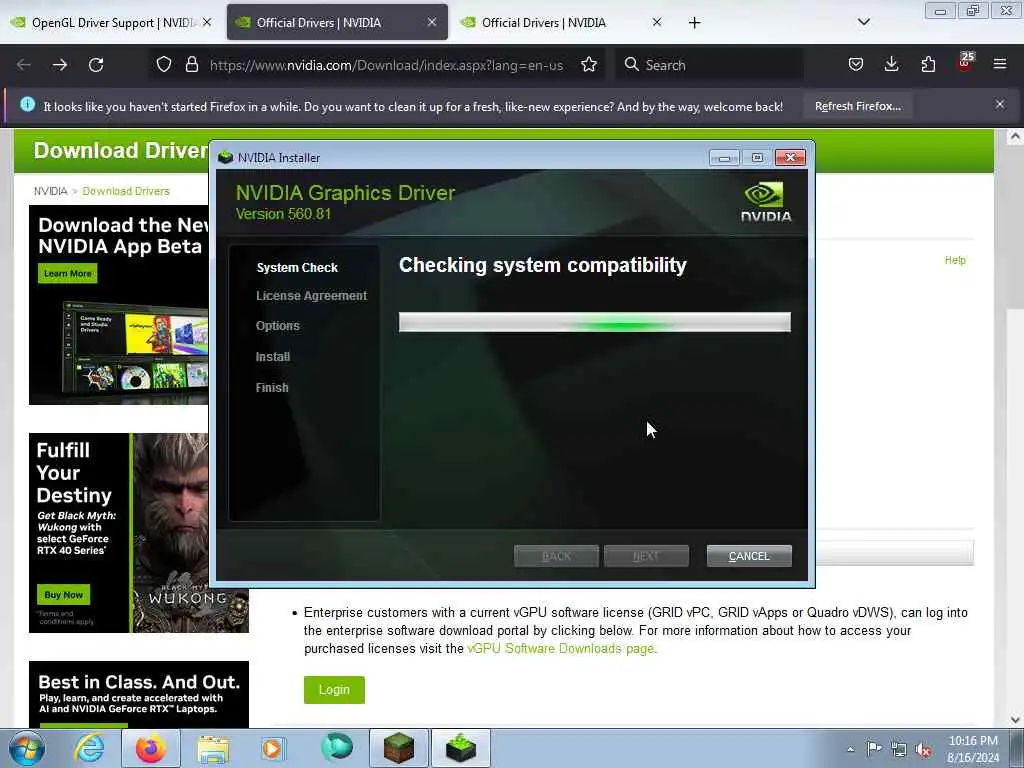Minimize the NVIDIA Installer window

[x=724, y=158]
